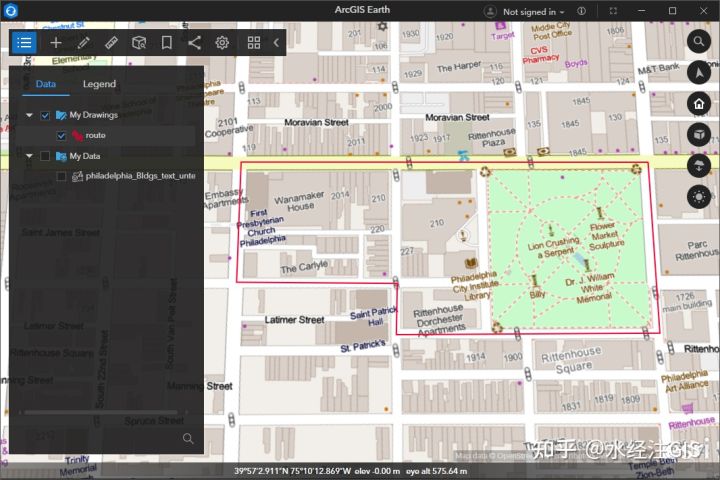Click the CVS Pharmacy map label

coord(540,54)
